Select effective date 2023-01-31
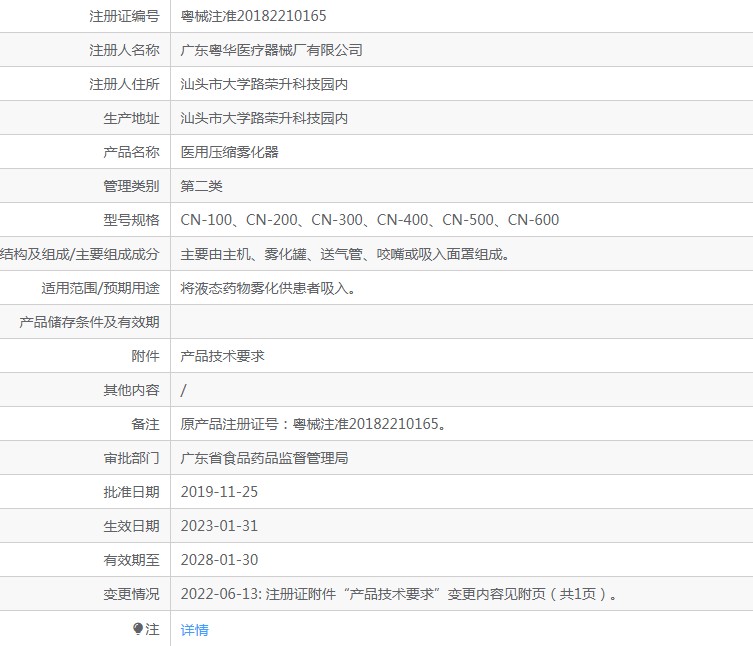Screen dimensions: 753x646 click(219, 526)
